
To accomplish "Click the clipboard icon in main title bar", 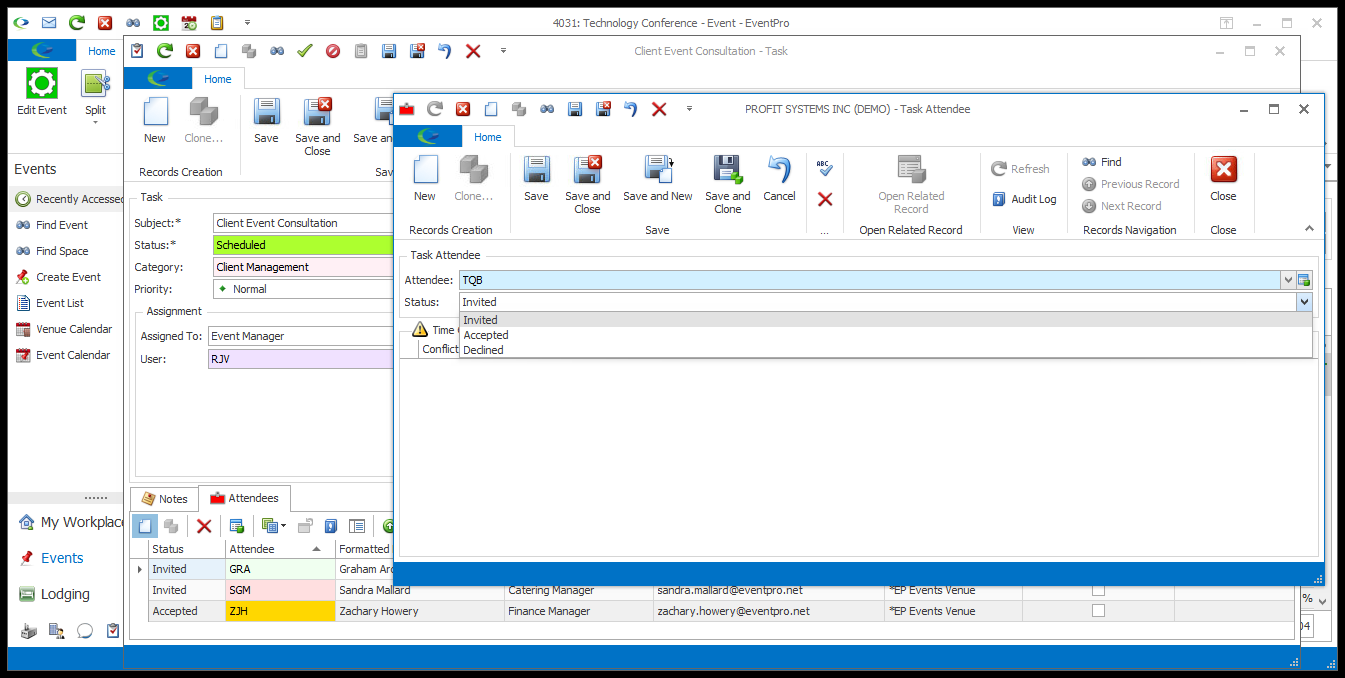I will tap(217, 22).
